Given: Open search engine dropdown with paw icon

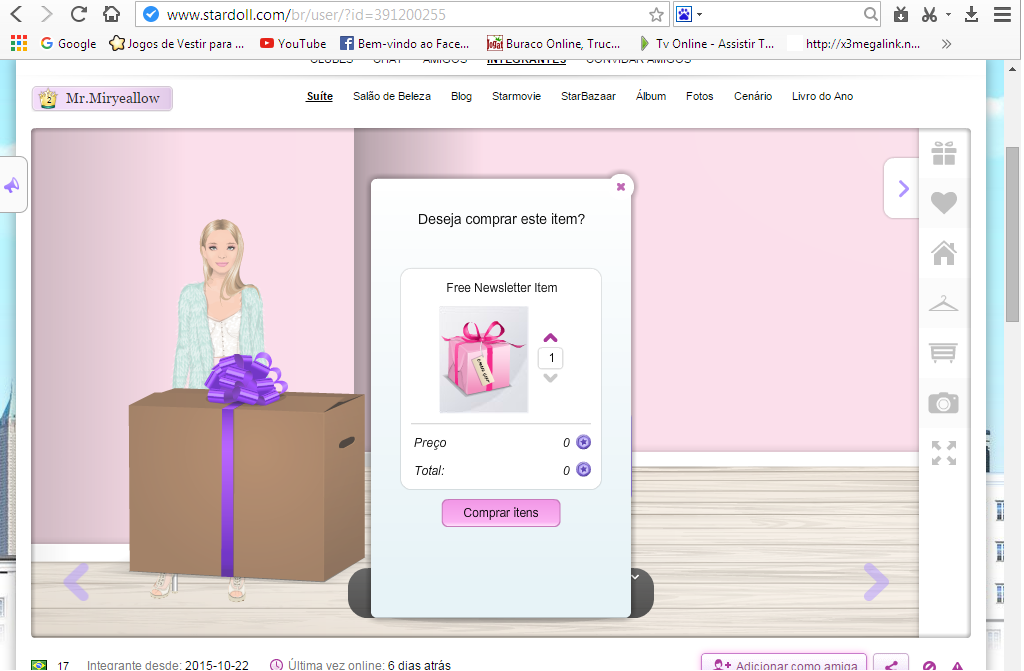Looking at the screenshot, I should [x=689, y=14].
